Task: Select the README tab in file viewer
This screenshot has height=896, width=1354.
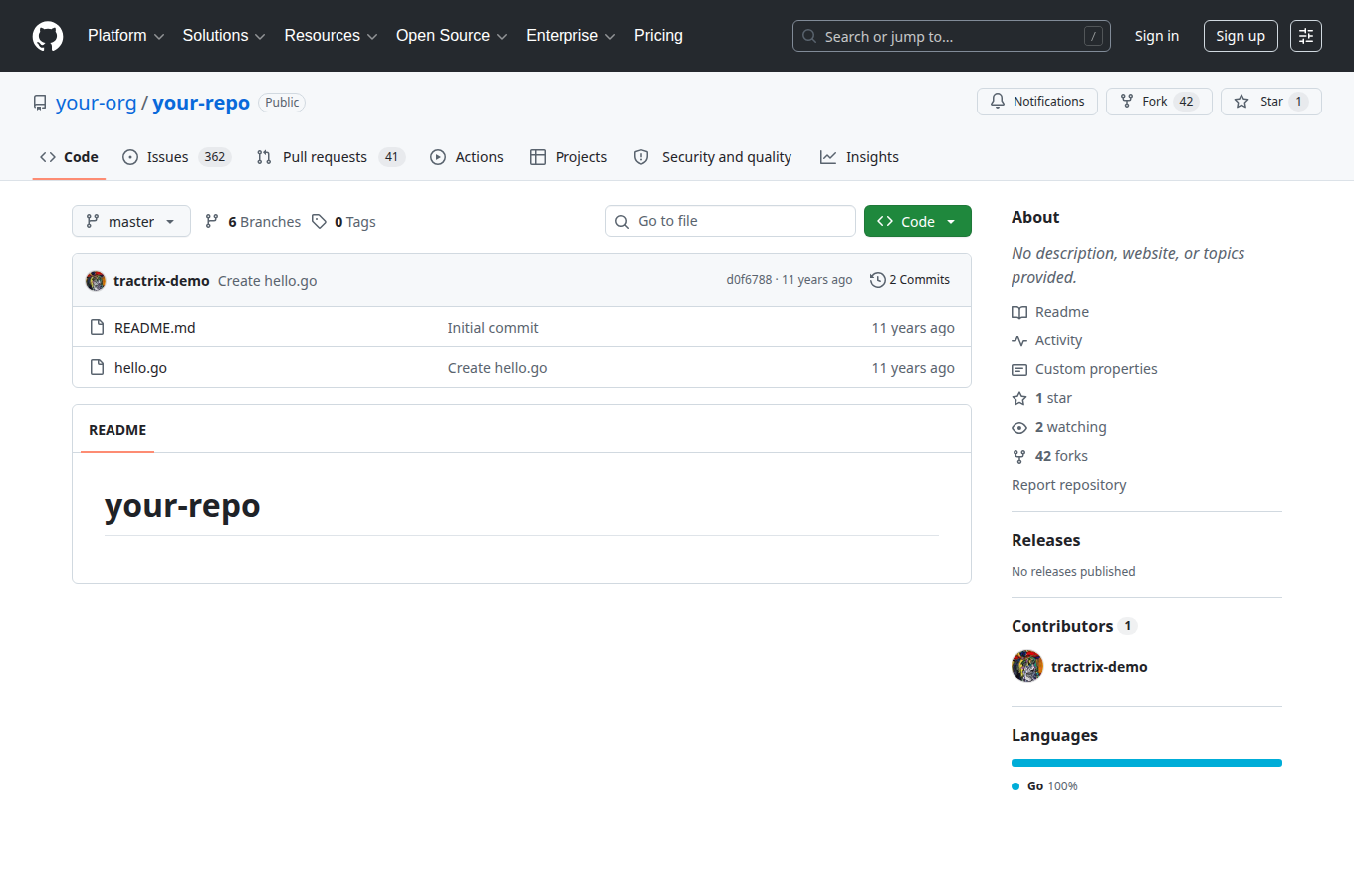Action: [x=117, y=430]
